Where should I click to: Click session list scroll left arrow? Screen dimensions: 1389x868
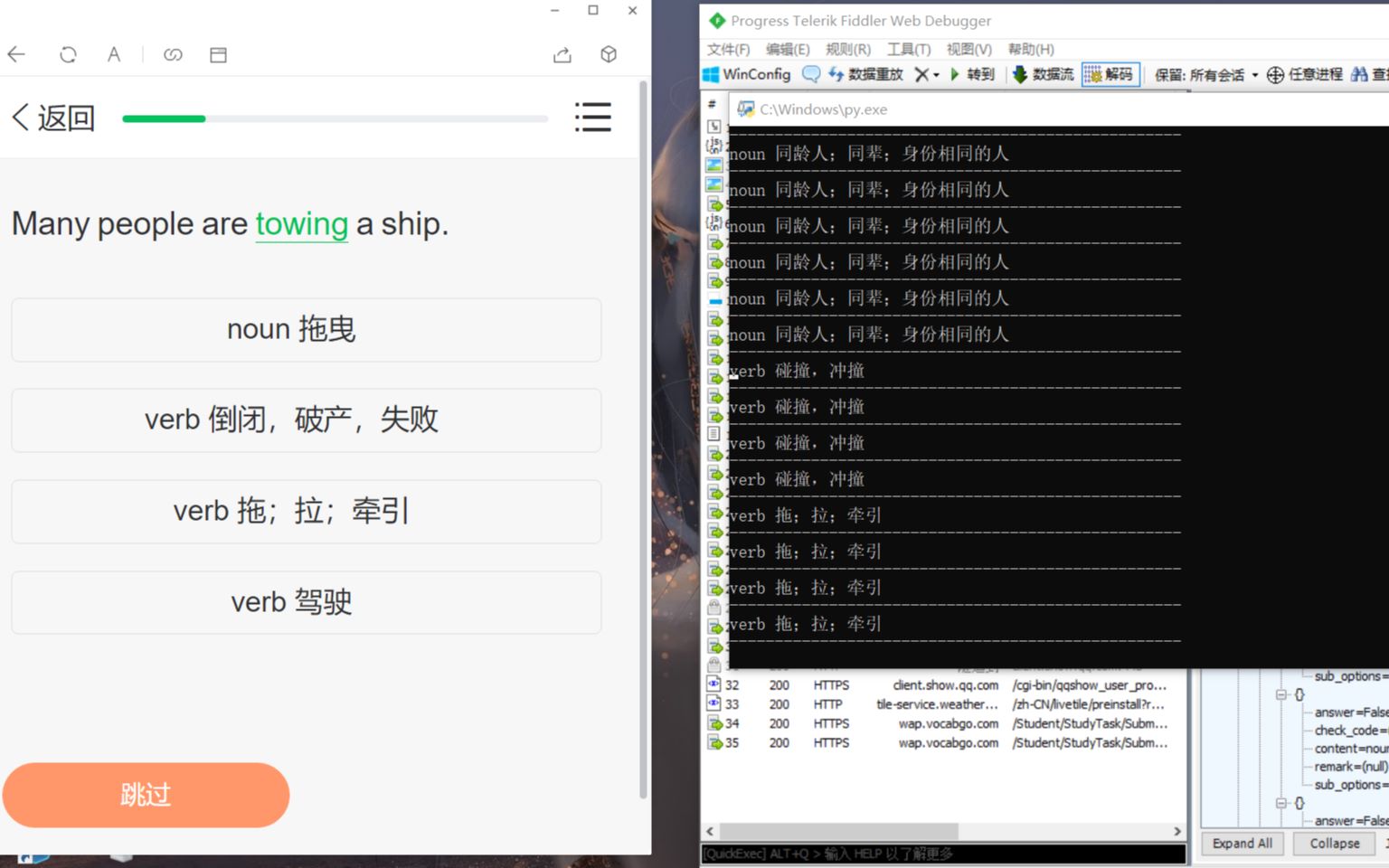pos(710,831)
